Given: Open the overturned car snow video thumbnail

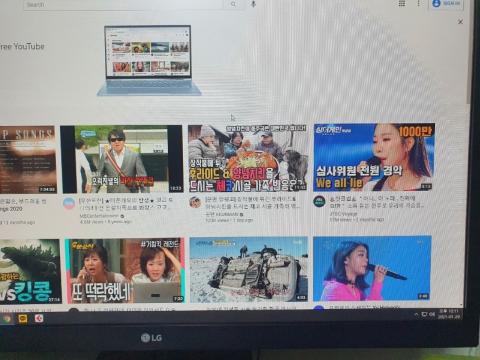Looking at the screenshot, I should click(249, 269).
